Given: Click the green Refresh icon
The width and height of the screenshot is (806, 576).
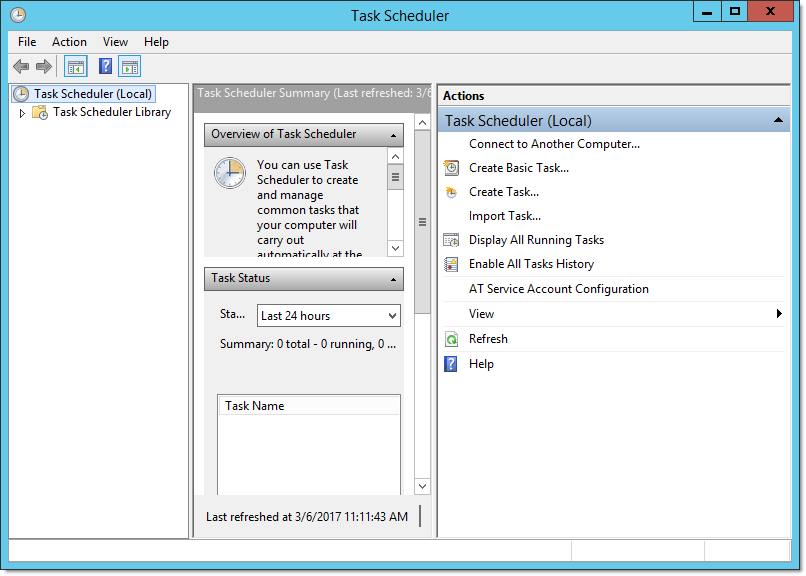Looking at the screenshot, I should 451,339.
